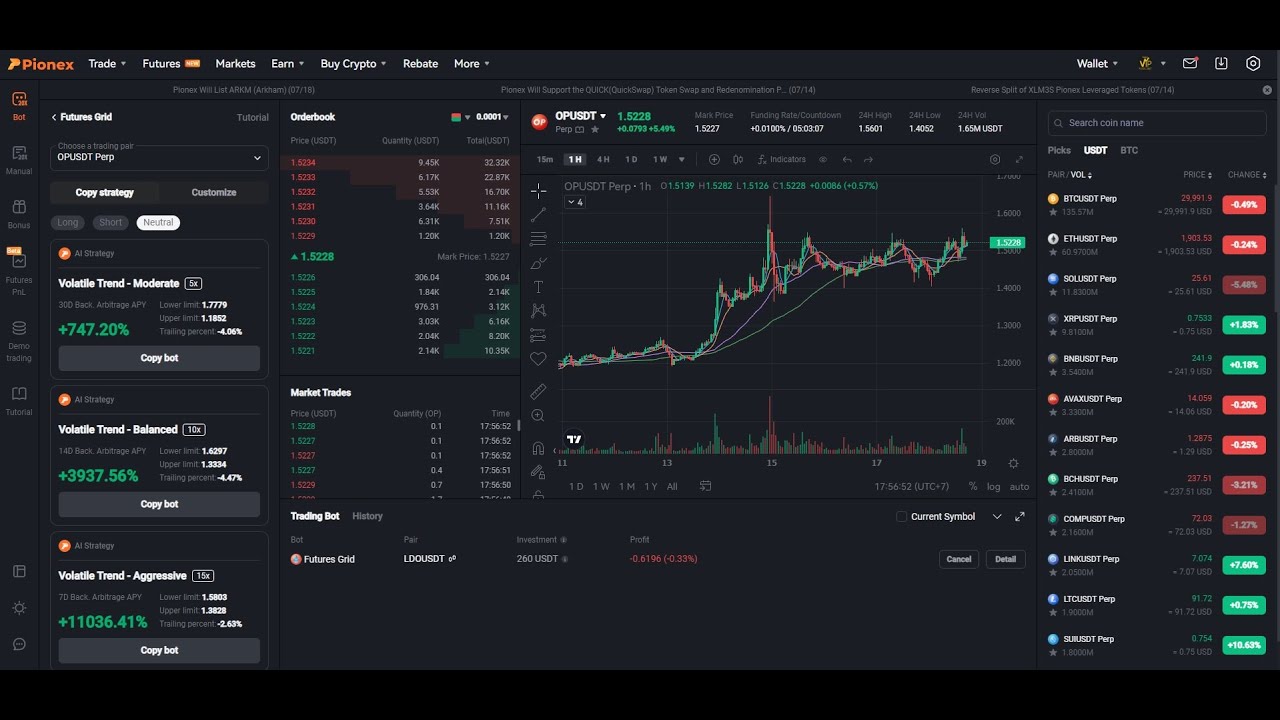Toggle percent scale on chart
This screenshot has width=1280, height=720.
(973, 486)
